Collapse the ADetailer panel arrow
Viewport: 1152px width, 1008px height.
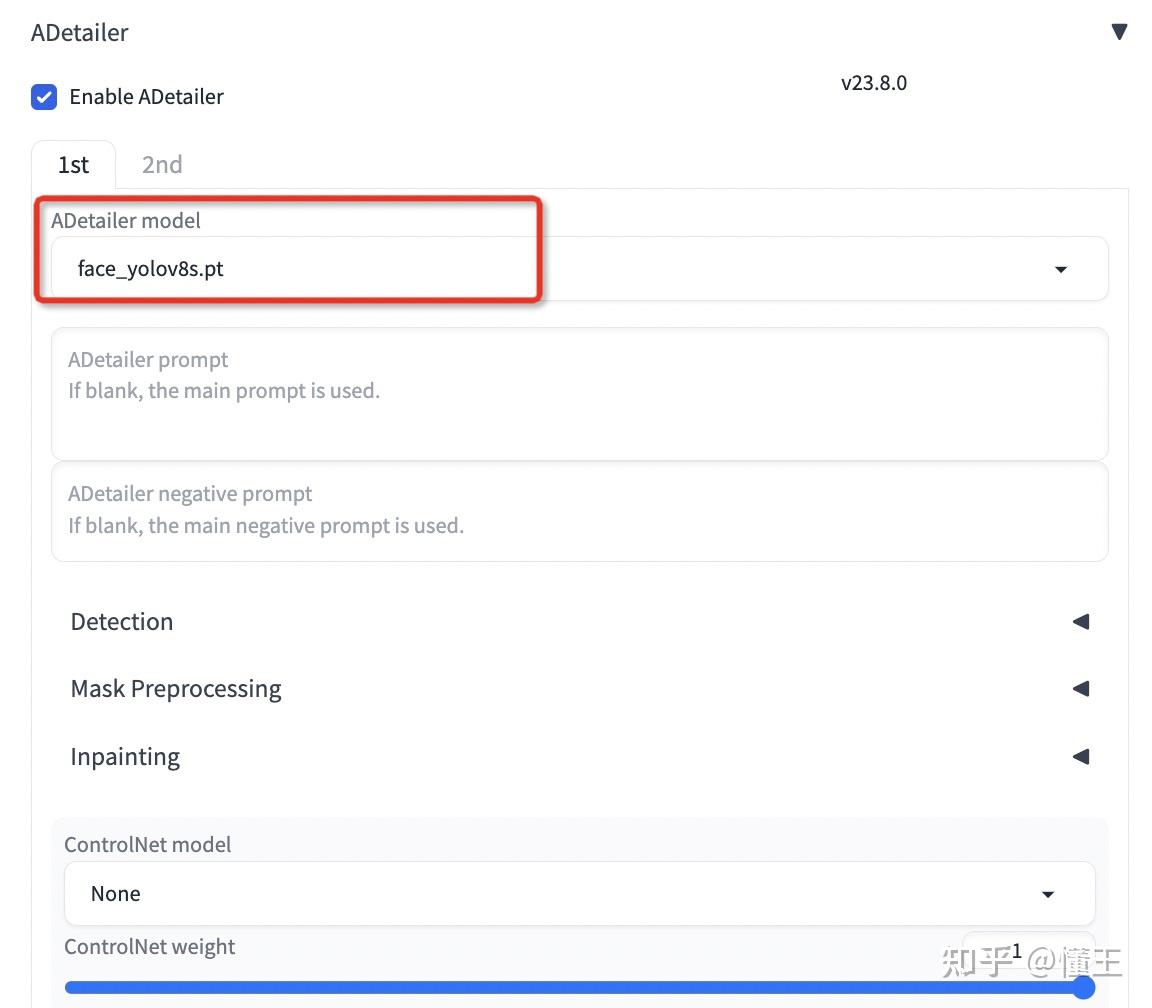1119,32
